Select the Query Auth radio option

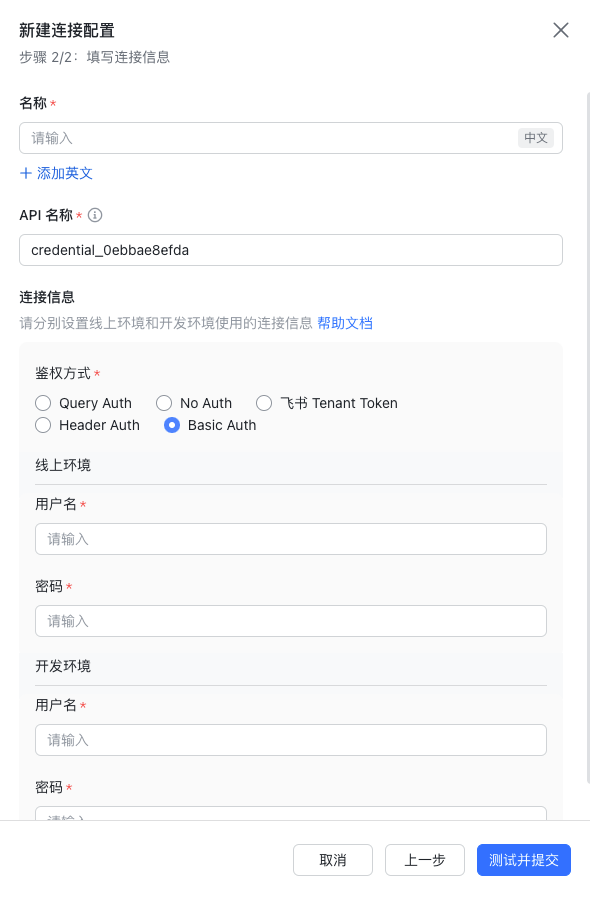pos(43,403)
